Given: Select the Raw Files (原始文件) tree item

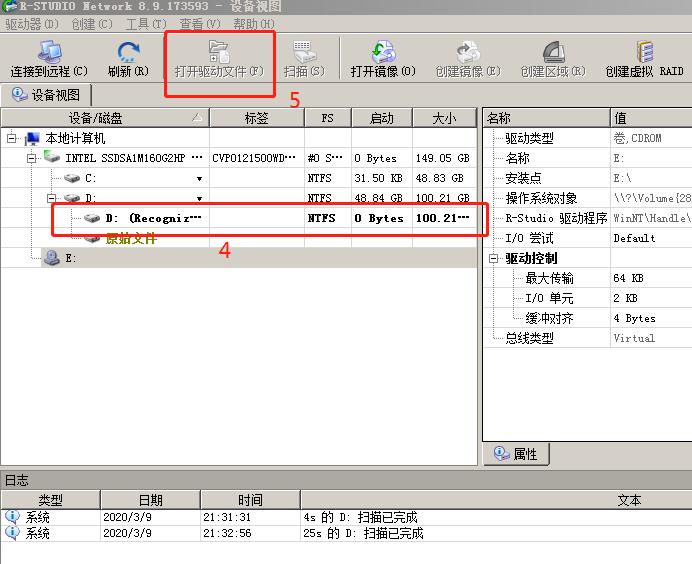Looking at the screenshot, I should click(131, 239).
